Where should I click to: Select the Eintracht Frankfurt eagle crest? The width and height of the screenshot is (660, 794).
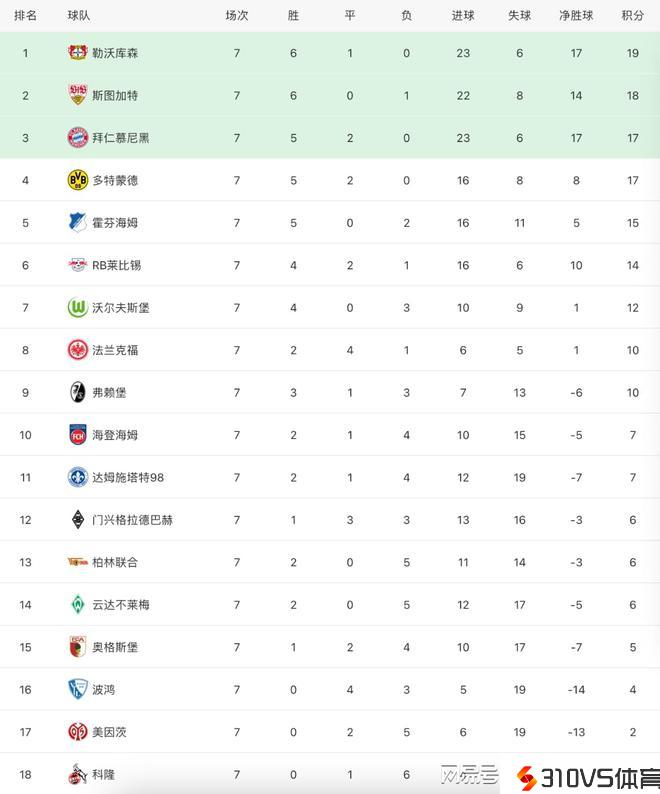click(x=78, y=350)
